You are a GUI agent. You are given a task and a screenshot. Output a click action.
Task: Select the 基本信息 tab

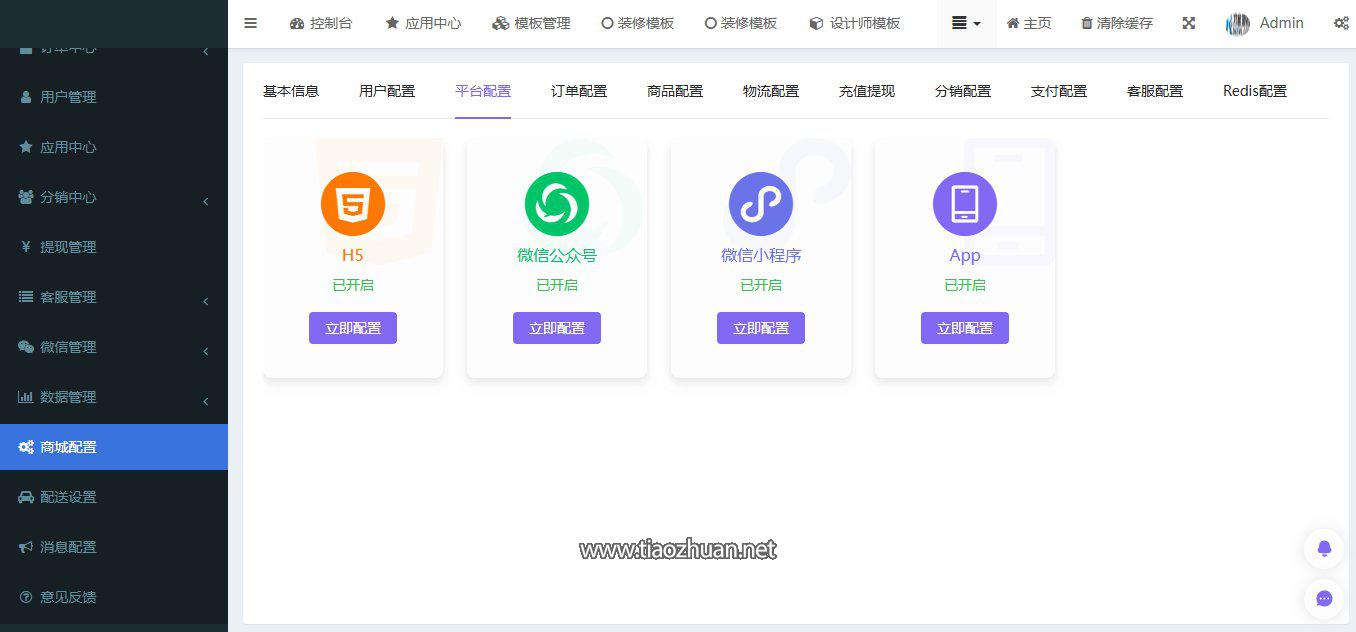[x=290, y=91]
